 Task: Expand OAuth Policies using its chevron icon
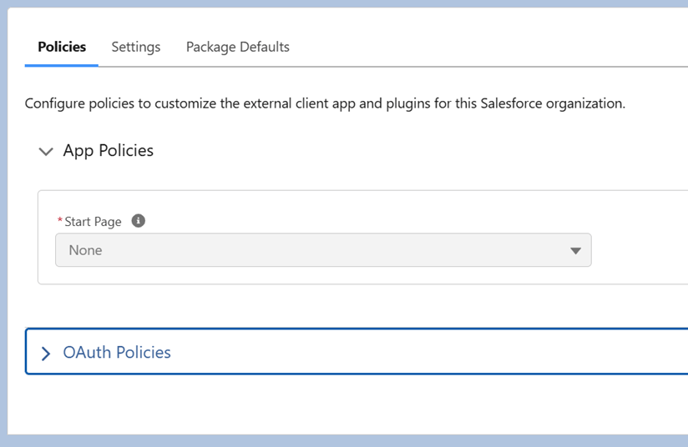pos(45,353)
